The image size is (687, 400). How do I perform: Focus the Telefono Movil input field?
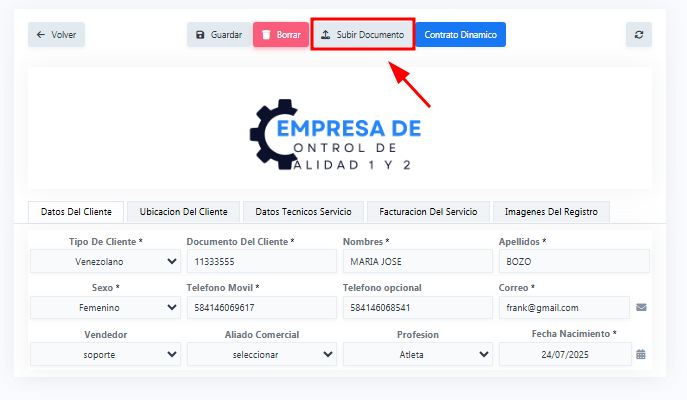261,308
